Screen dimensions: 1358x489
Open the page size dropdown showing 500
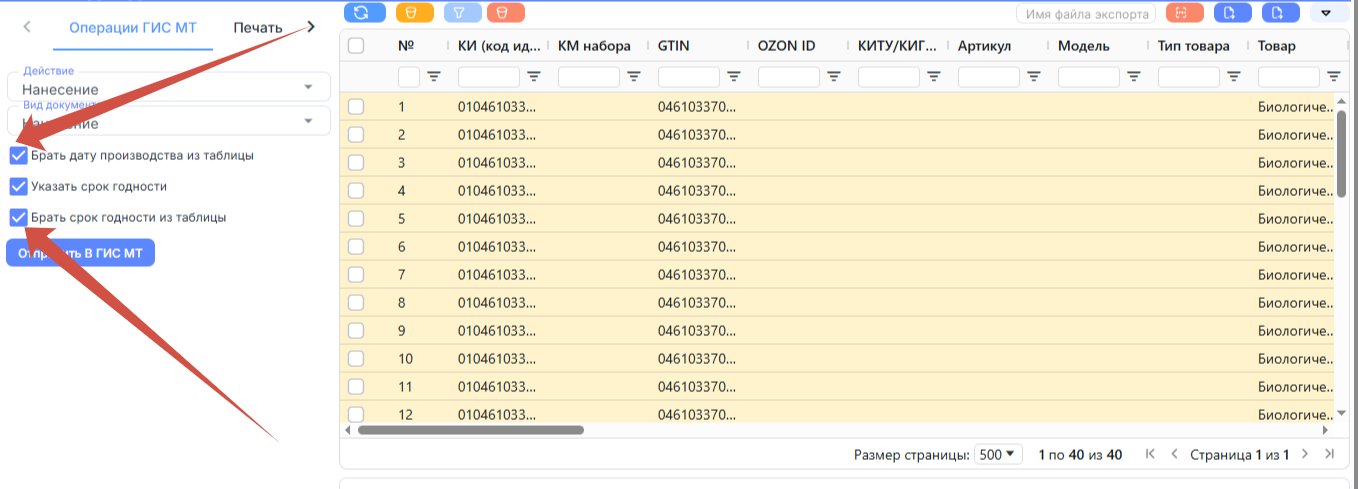pos(998,454)
